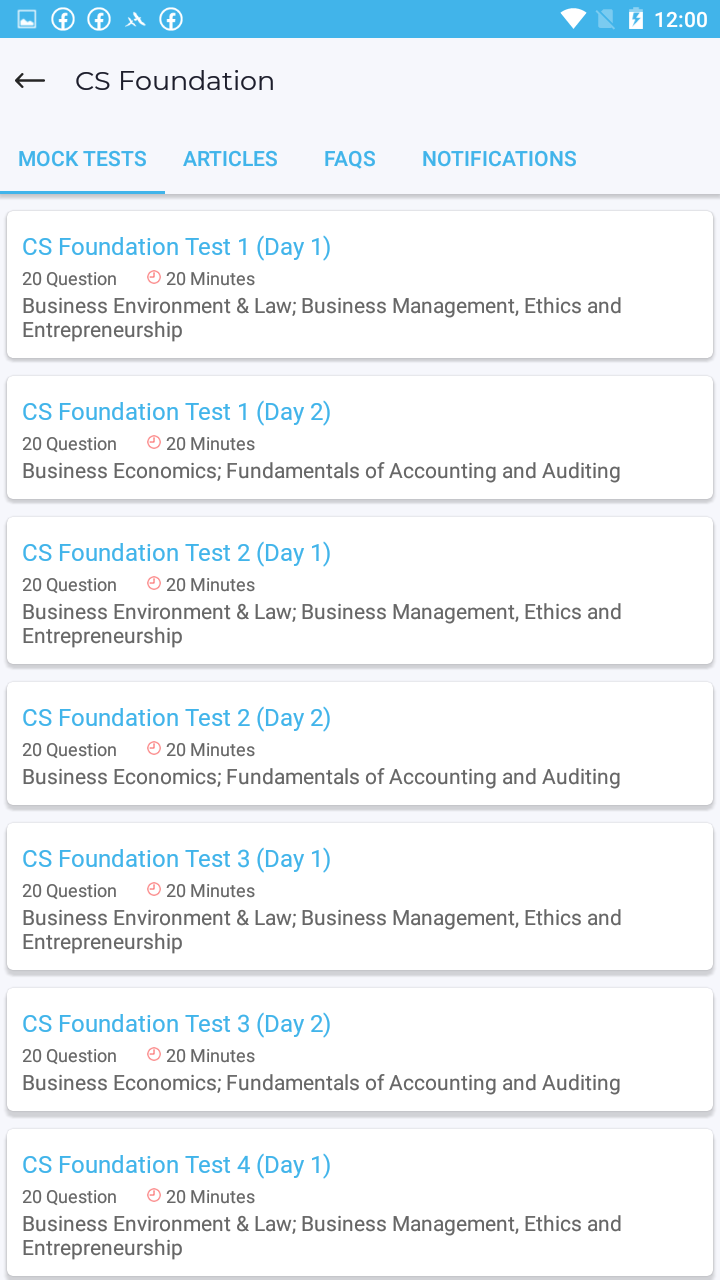Tap the Wi-Fi status bar icon
Viewport: 720px width, 1280px height.
pyautogui.click(x=573, y=19)
